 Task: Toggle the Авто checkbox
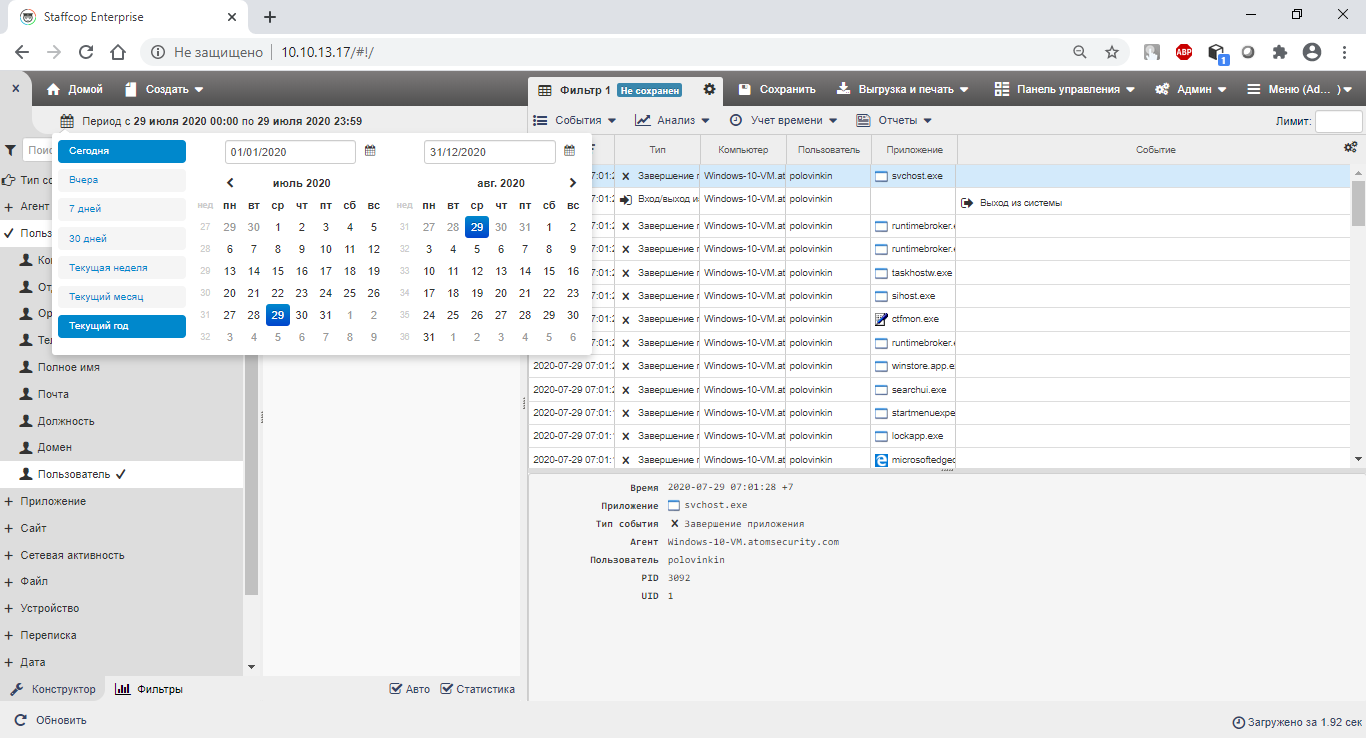pos(396,689)
